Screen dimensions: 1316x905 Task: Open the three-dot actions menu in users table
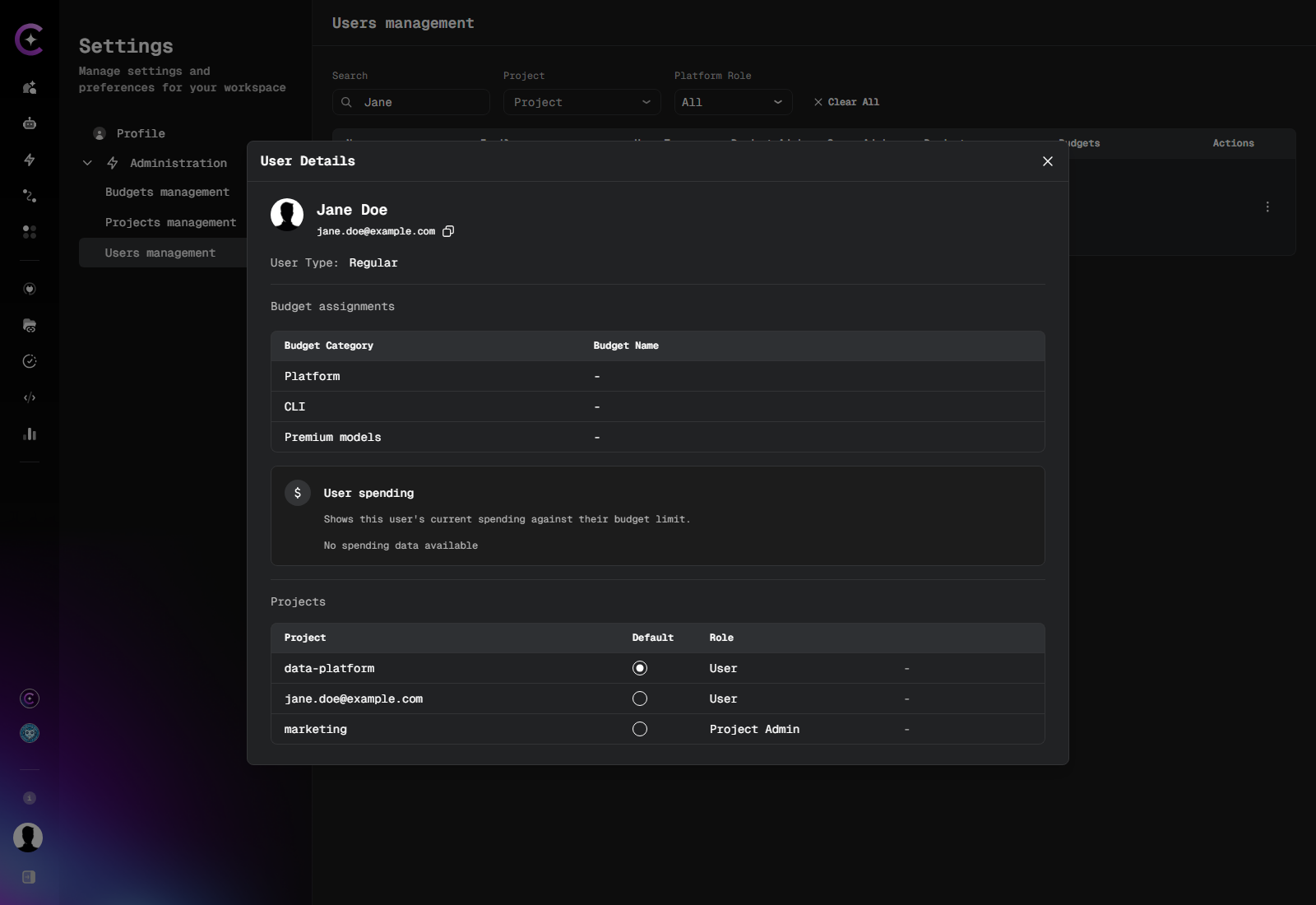(x=1267, y=207)
